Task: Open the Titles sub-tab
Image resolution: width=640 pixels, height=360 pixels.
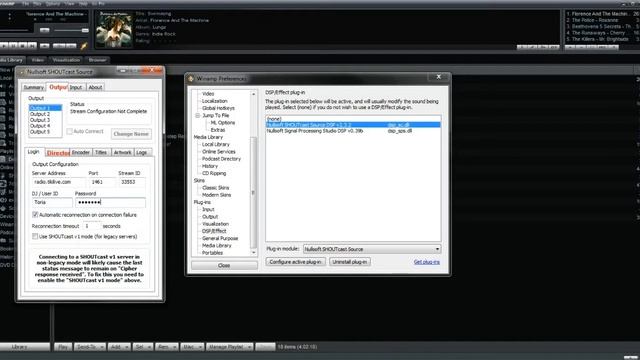Action: (101, 153)
